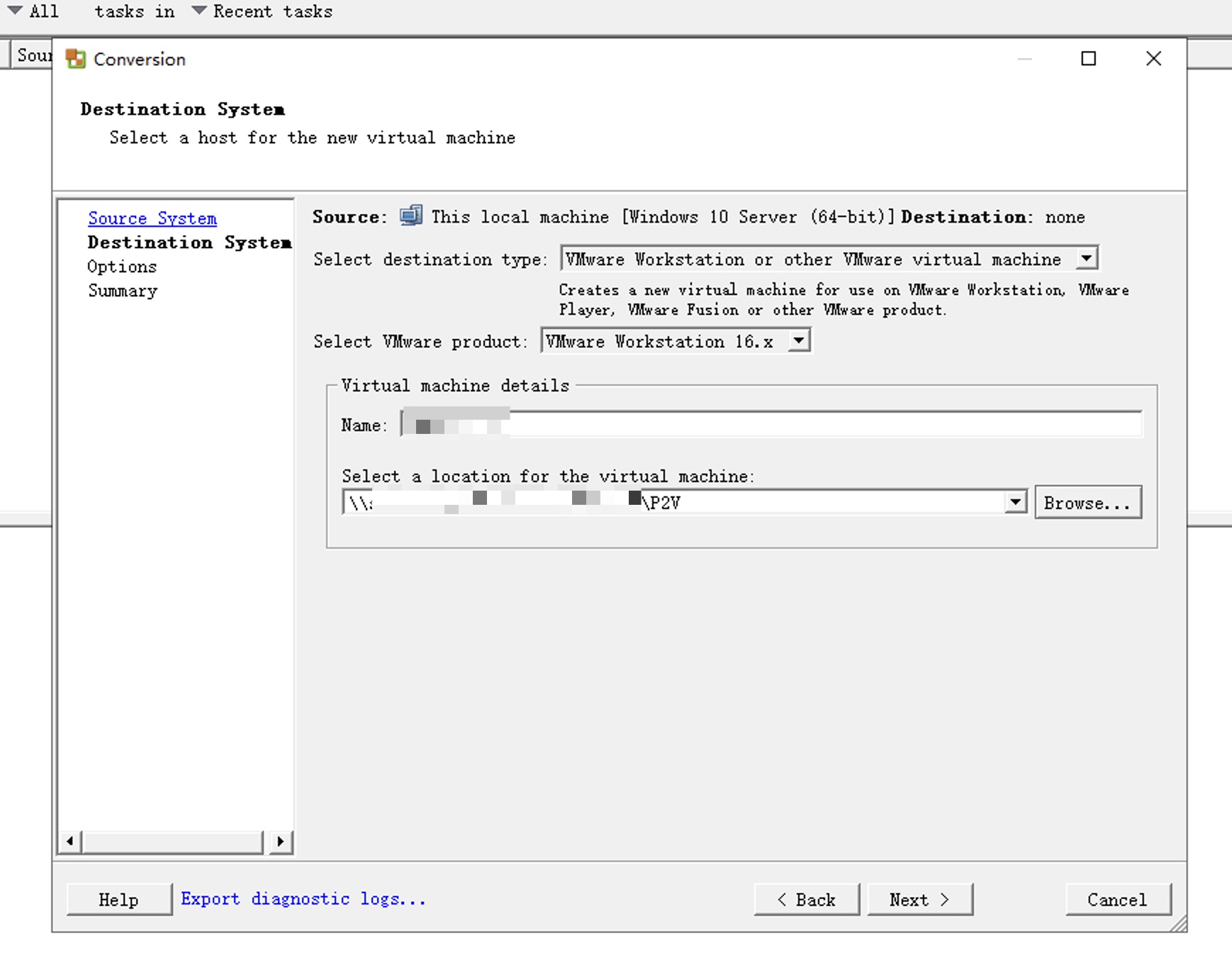Expand the VMware product version dropdown
The width and height of the screenshot is (1232, 960).
click(799, 341)
